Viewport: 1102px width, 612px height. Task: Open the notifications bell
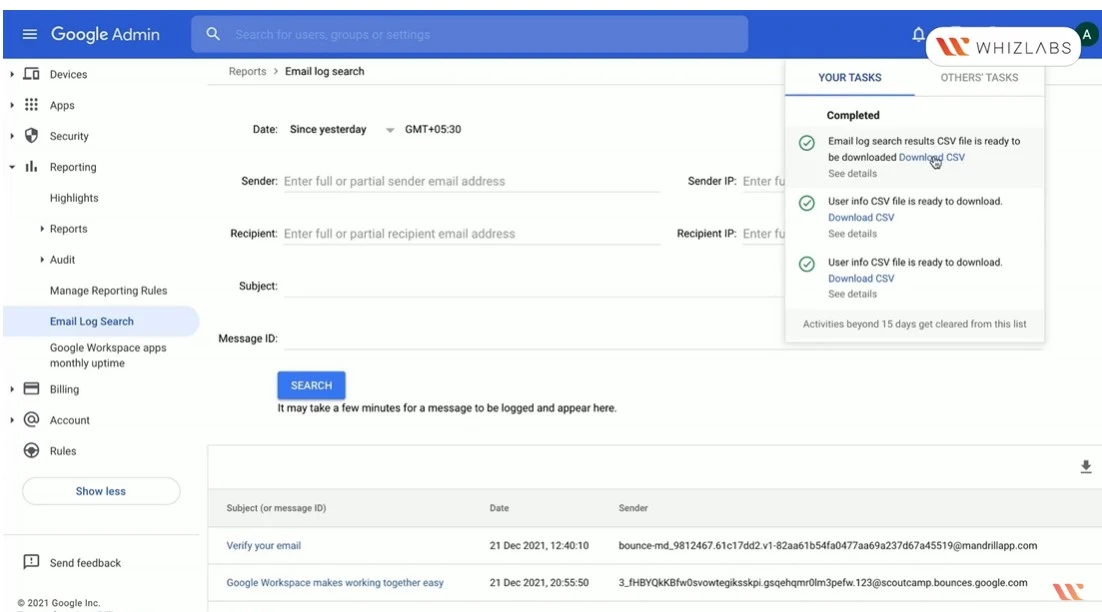[x=918, y=34]
